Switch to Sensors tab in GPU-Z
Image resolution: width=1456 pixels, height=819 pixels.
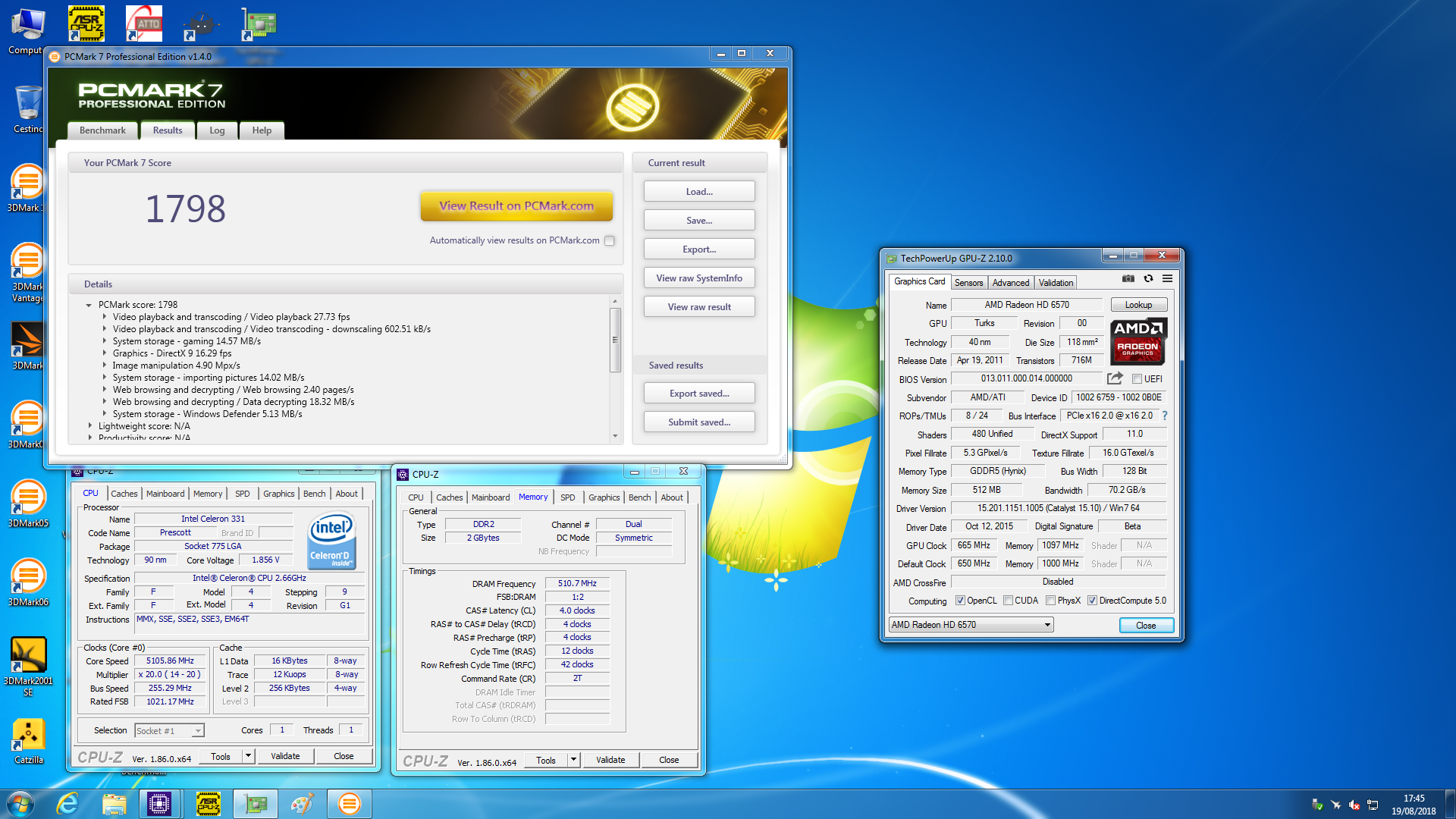[x=968, y=283]
